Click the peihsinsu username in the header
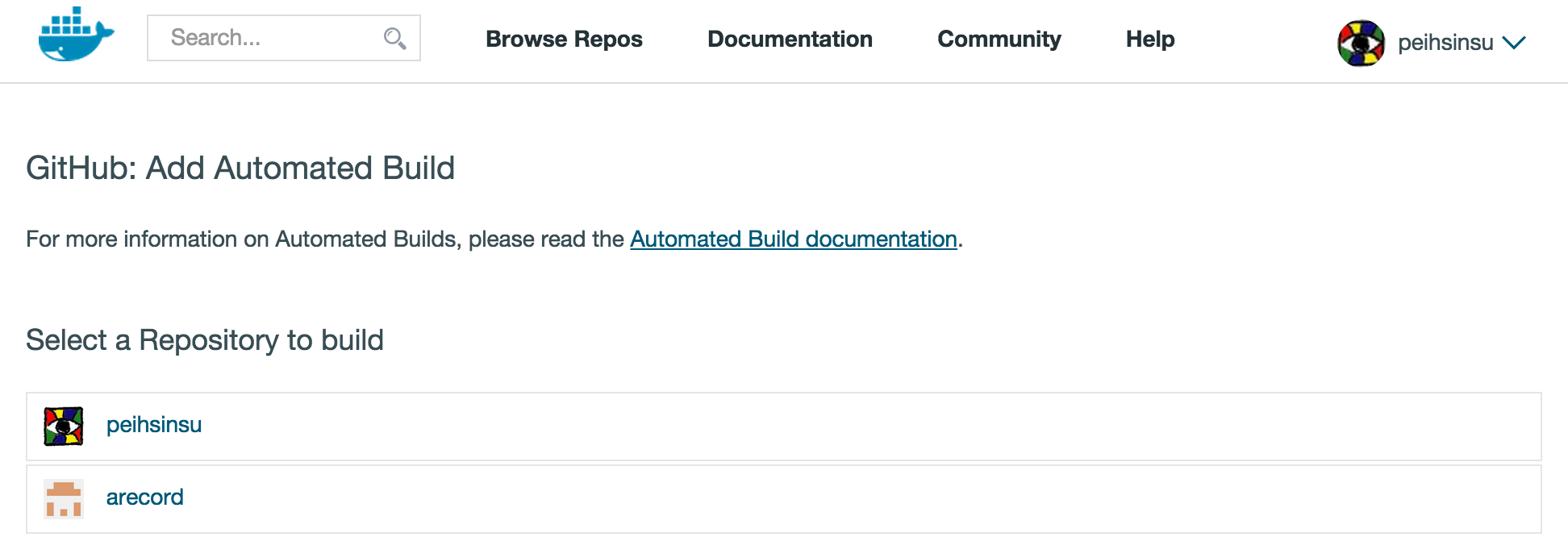 tap(1445, 43)
